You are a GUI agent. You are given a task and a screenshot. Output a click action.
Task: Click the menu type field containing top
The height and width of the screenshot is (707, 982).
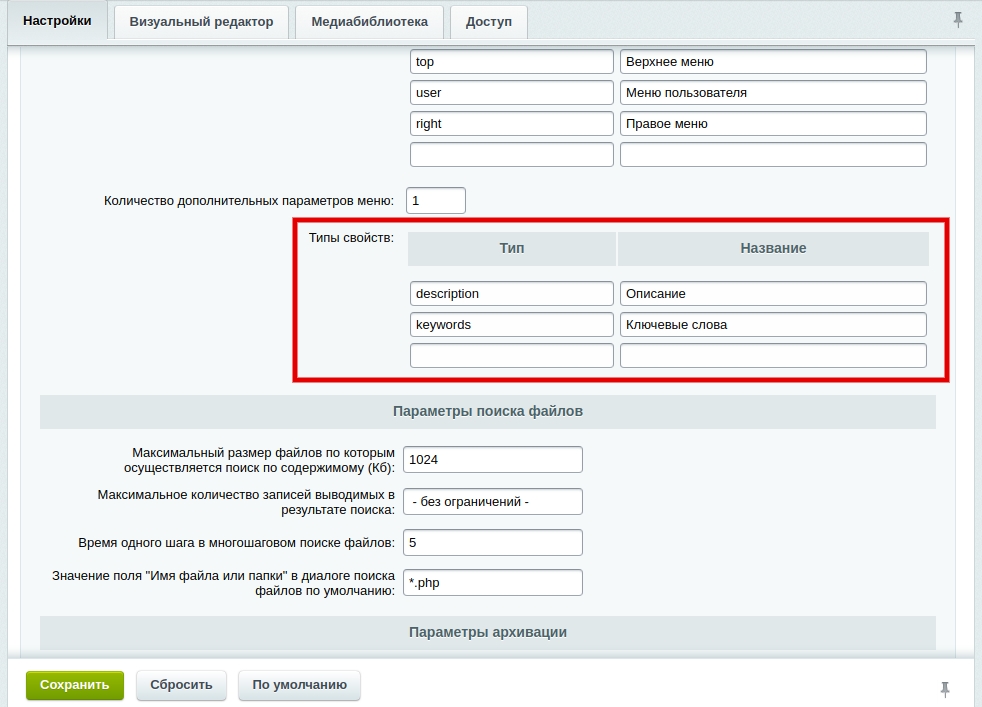click(x=511, y=62)
